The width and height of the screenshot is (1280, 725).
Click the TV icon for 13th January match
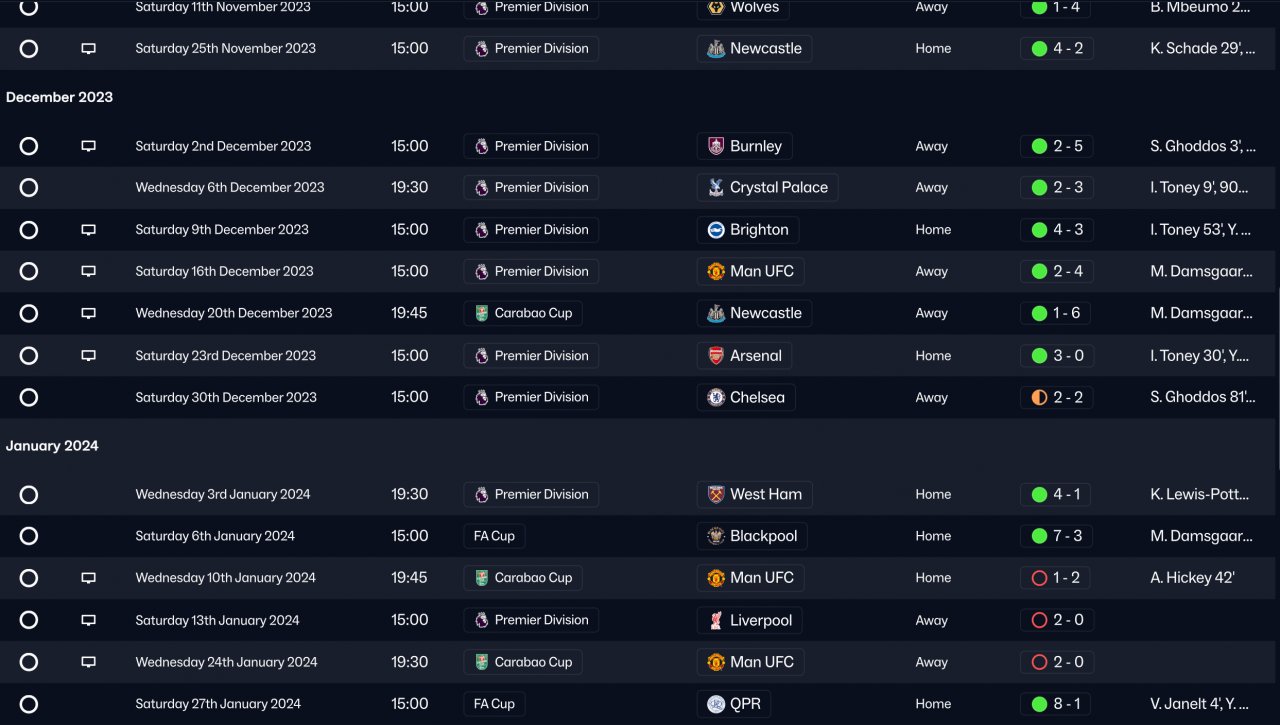tap(88, 620)
